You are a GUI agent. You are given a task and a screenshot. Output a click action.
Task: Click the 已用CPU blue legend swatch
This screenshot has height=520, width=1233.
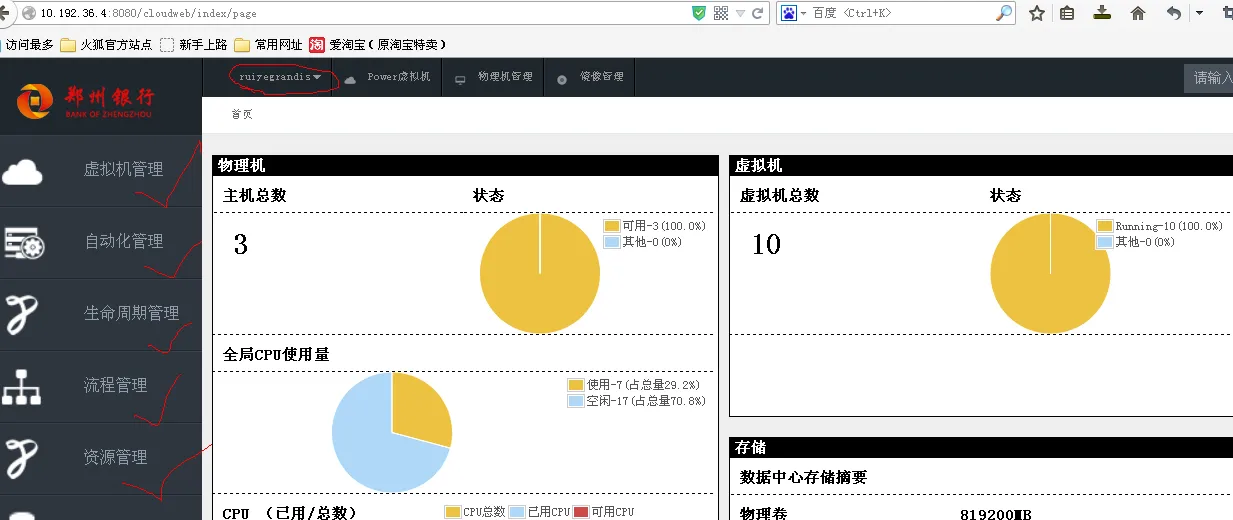[517, 512]
